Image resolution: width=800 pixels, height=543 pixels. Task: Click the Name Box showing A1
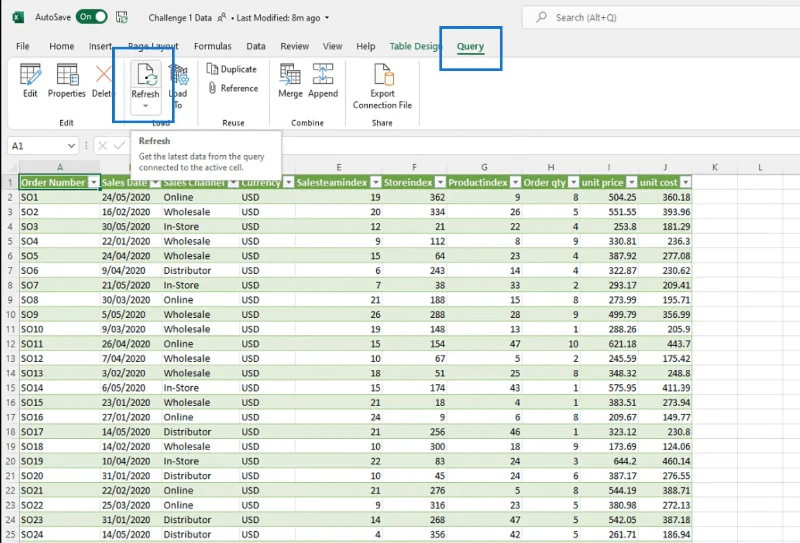point(38,146)
